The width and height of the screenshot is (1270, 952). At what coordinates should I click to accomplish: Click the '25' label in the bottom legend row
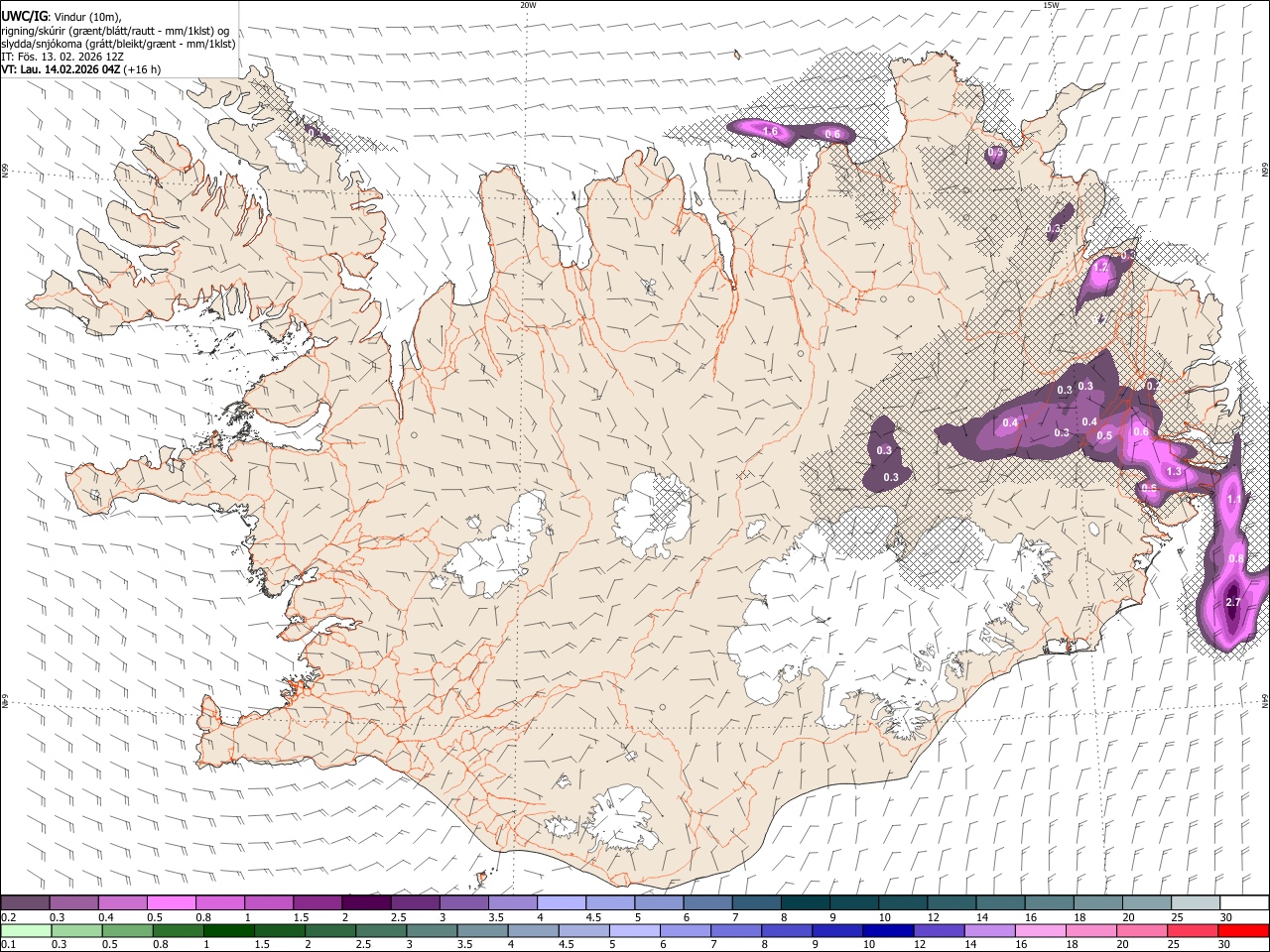tap(1174, 945)
